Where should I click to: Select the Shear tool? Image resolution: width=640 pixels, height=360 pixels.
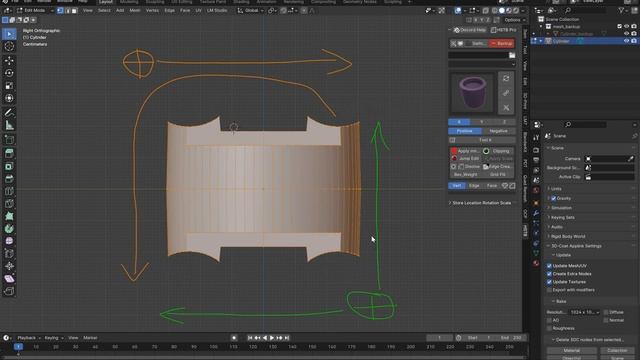(x=9, y=279)
